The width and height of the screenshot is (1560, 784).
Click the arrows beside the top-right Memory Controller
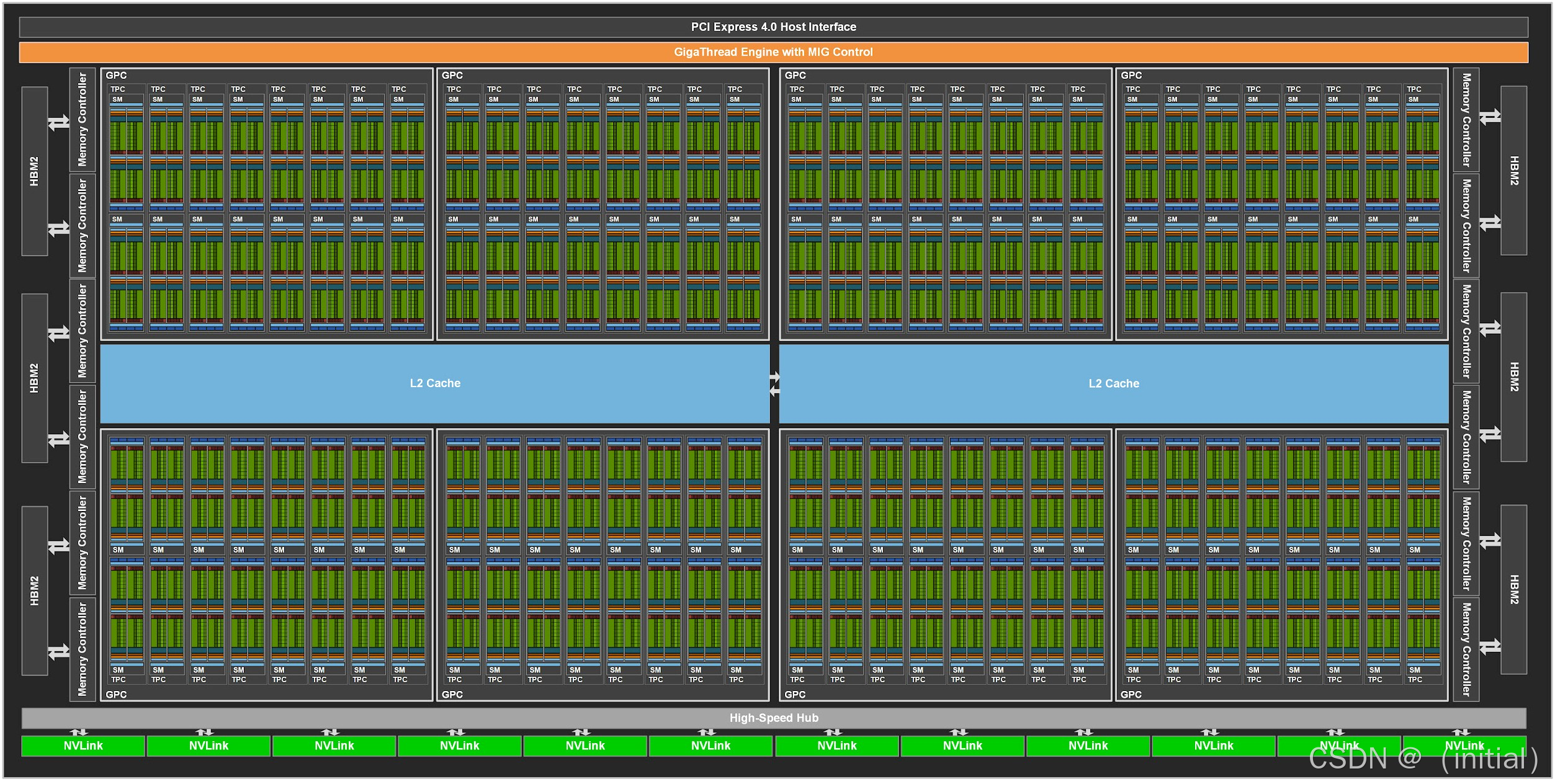[x=1489, y=116]
